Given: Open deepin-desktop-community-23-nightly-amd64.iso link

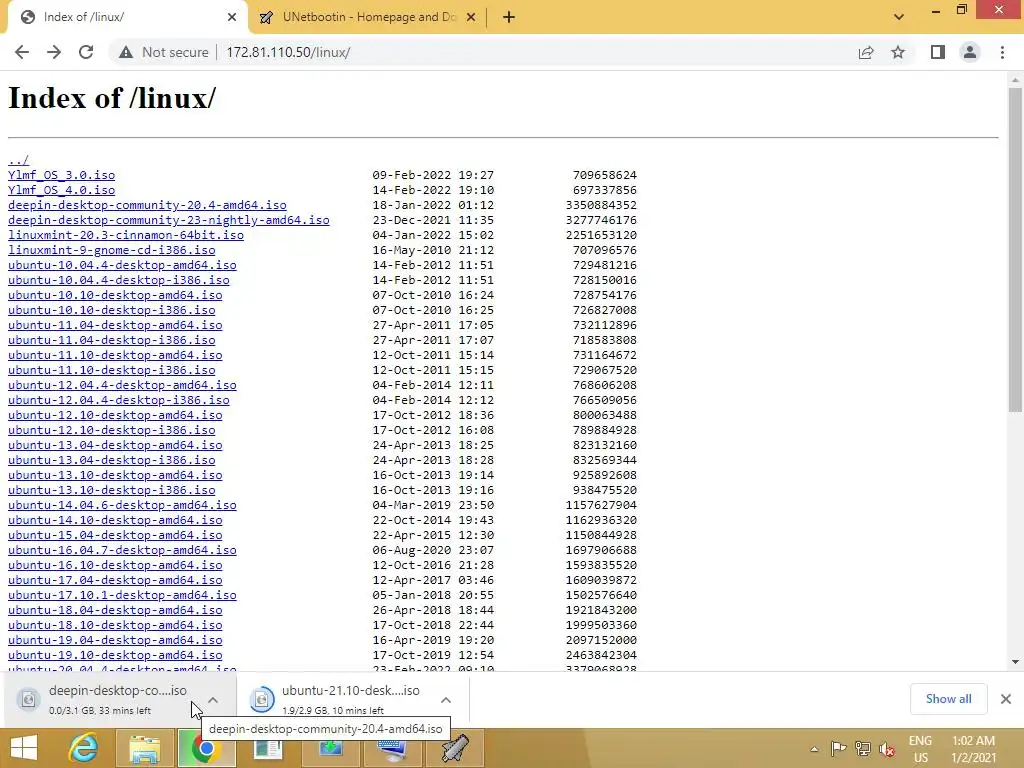Looking at the screenshot, I should [x=168, y=220].
